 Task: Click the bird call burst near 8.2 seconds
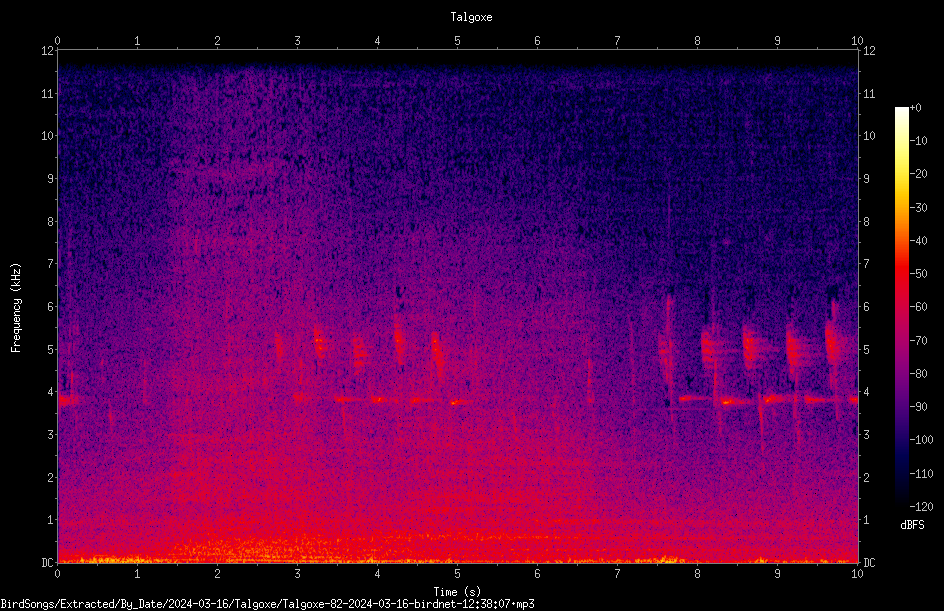click(x=711, y=349)
